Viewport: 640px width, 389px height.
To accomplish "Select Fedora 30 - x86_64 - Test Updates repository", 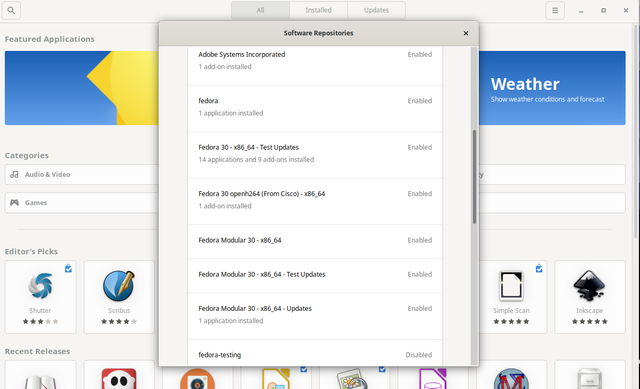I will [315, 155].
